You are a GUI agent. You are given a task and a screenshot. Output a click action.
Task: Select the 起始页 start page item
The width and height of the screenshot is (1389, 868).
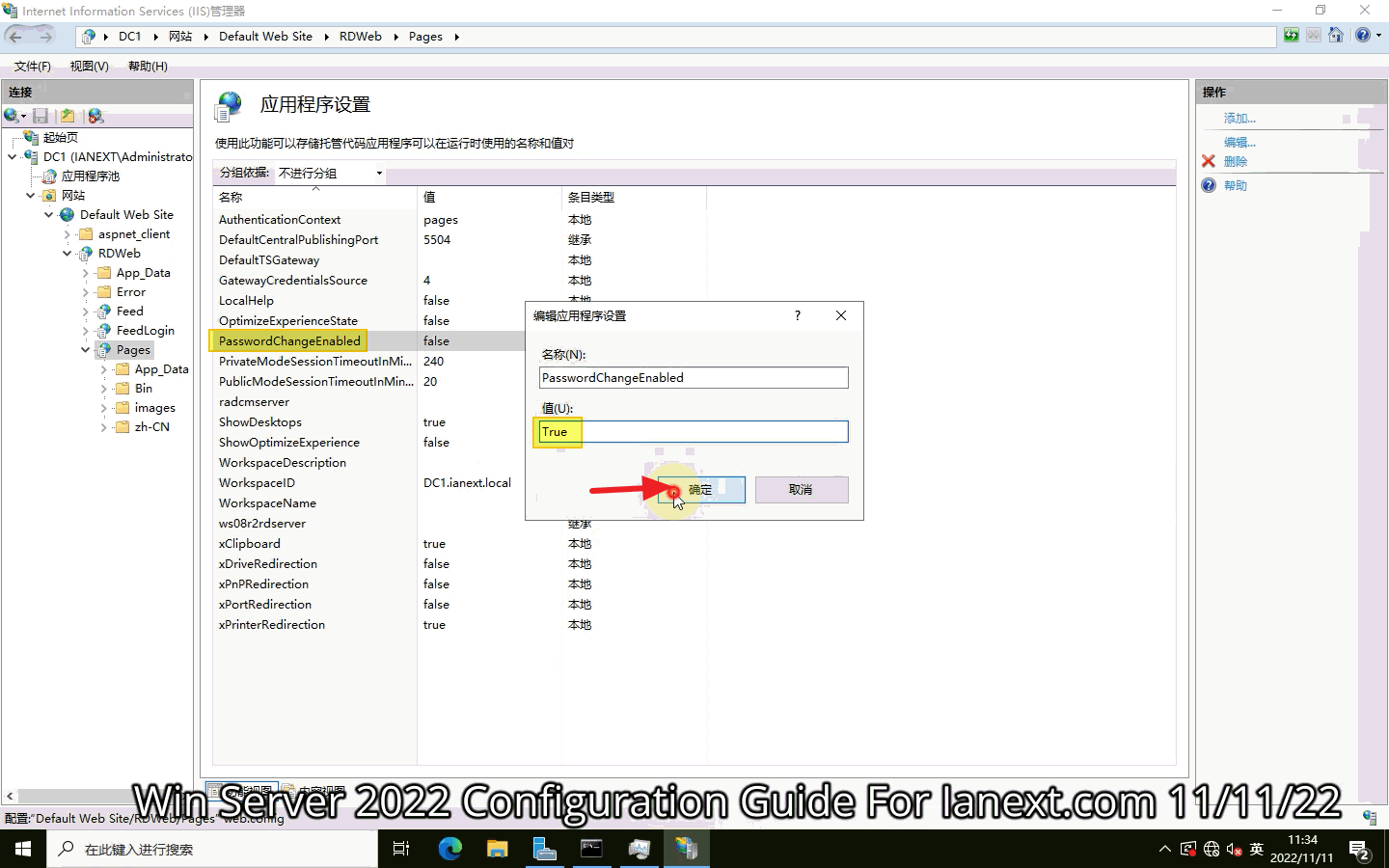coord(61,137)
